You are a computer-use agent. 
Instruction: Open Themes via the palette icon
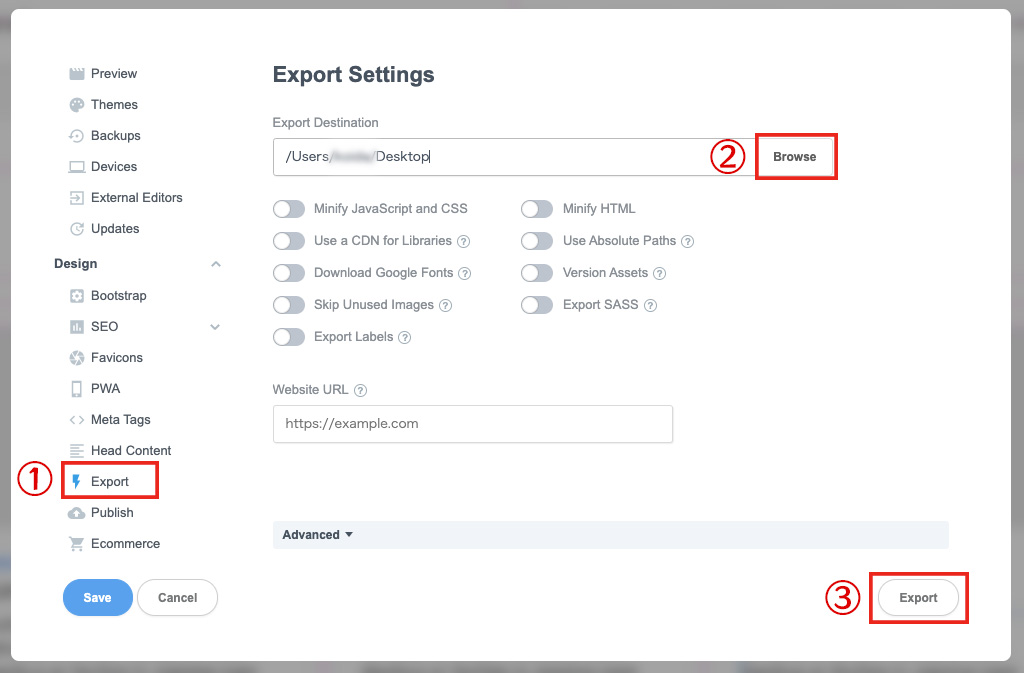tap(76, 105)
